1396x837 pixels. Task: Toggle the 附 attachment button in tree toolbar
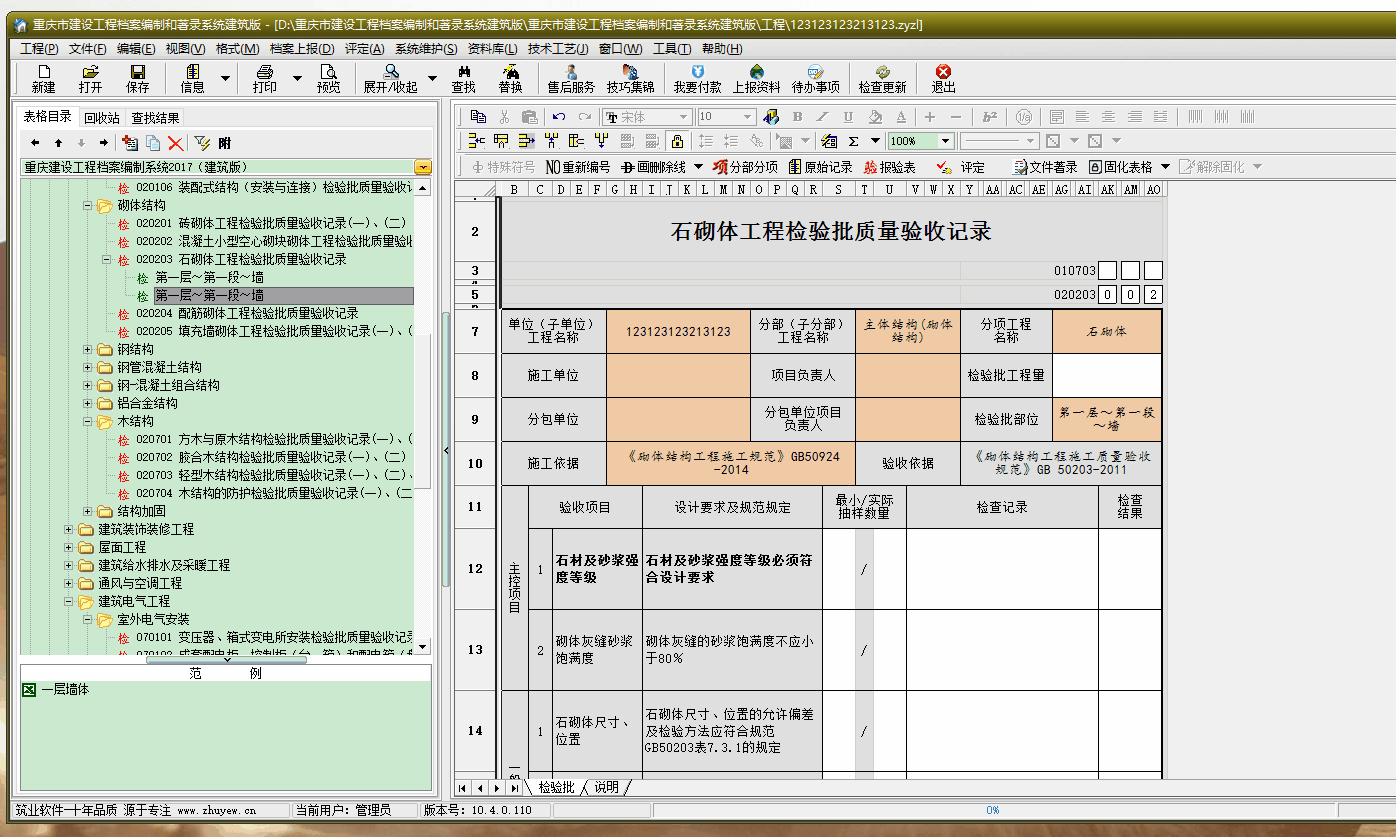coord(225,143)
